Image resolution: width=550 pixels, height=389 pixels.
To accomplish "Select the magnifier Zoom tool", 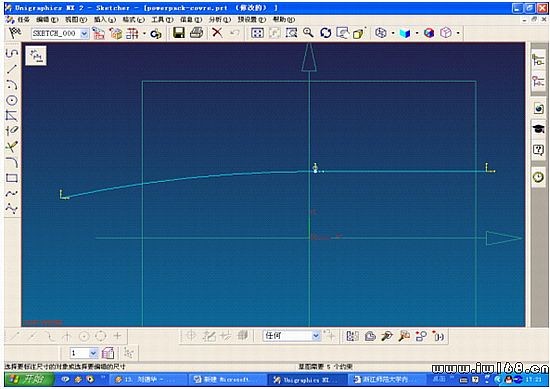I will click(x=308, y=33).
